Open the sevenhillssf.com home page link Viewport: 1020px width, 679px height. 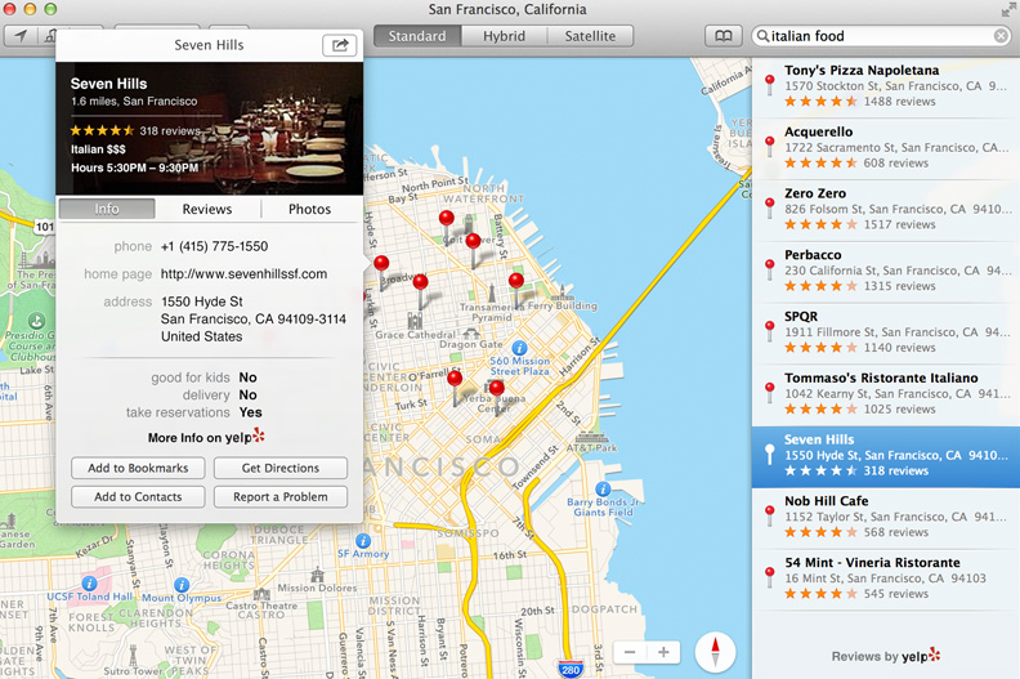coord(244,274)
